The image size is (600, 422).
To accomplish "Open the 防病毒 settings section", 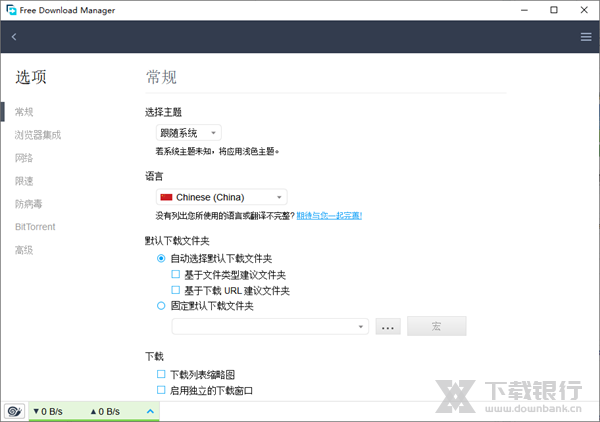I will pos(29,204).
